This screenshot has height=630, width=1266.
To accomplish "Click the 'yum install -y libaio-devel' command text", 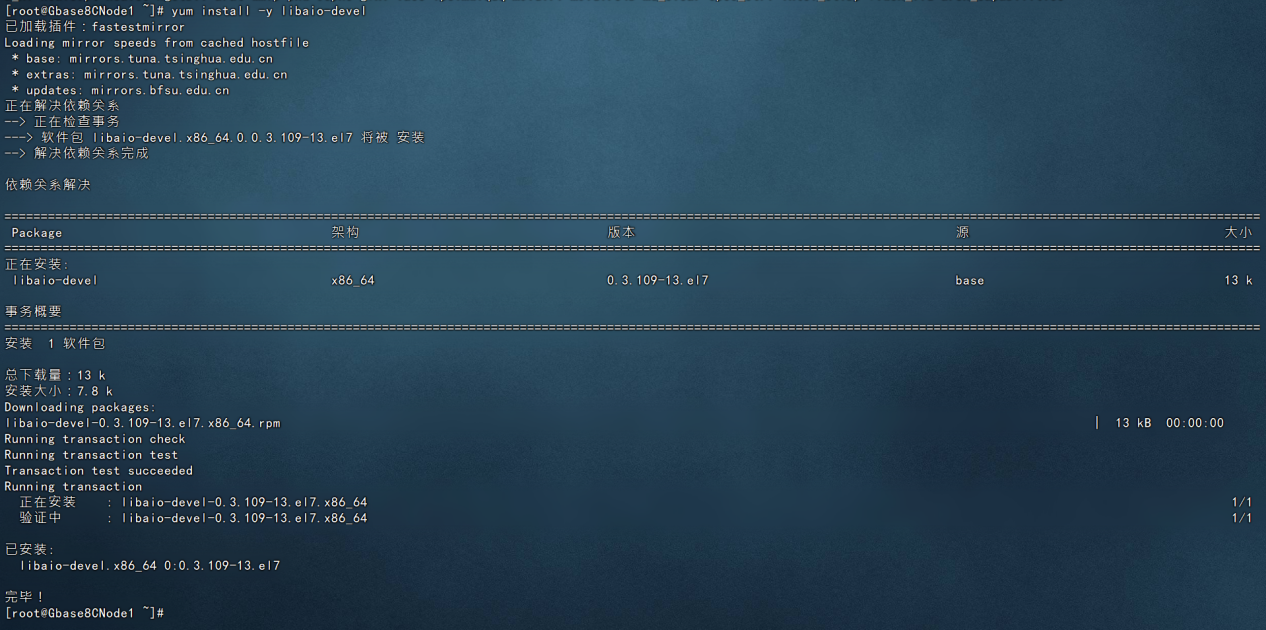I will click(x=269, y=11).
